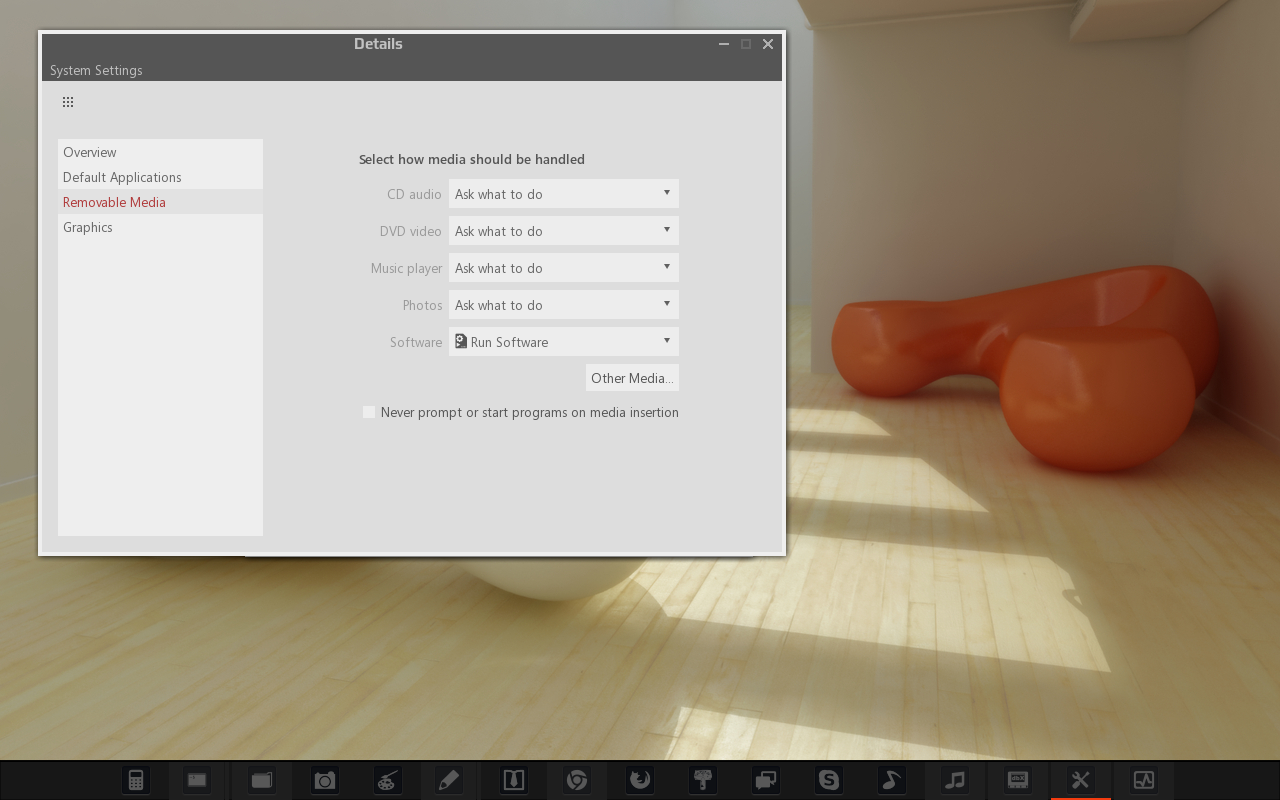This screenshot has width=1280, height=800.
Task: Click the 'Software' label
Action: pyautogui.click(x=416, y=342)
